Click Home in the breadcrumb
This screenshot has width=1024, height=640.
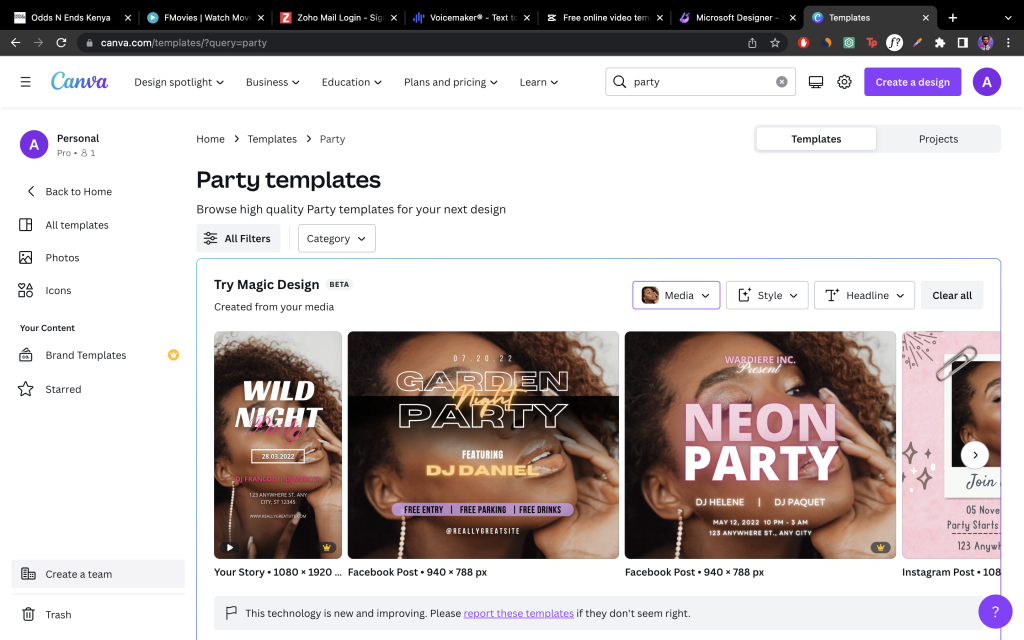tap(210, 138)
